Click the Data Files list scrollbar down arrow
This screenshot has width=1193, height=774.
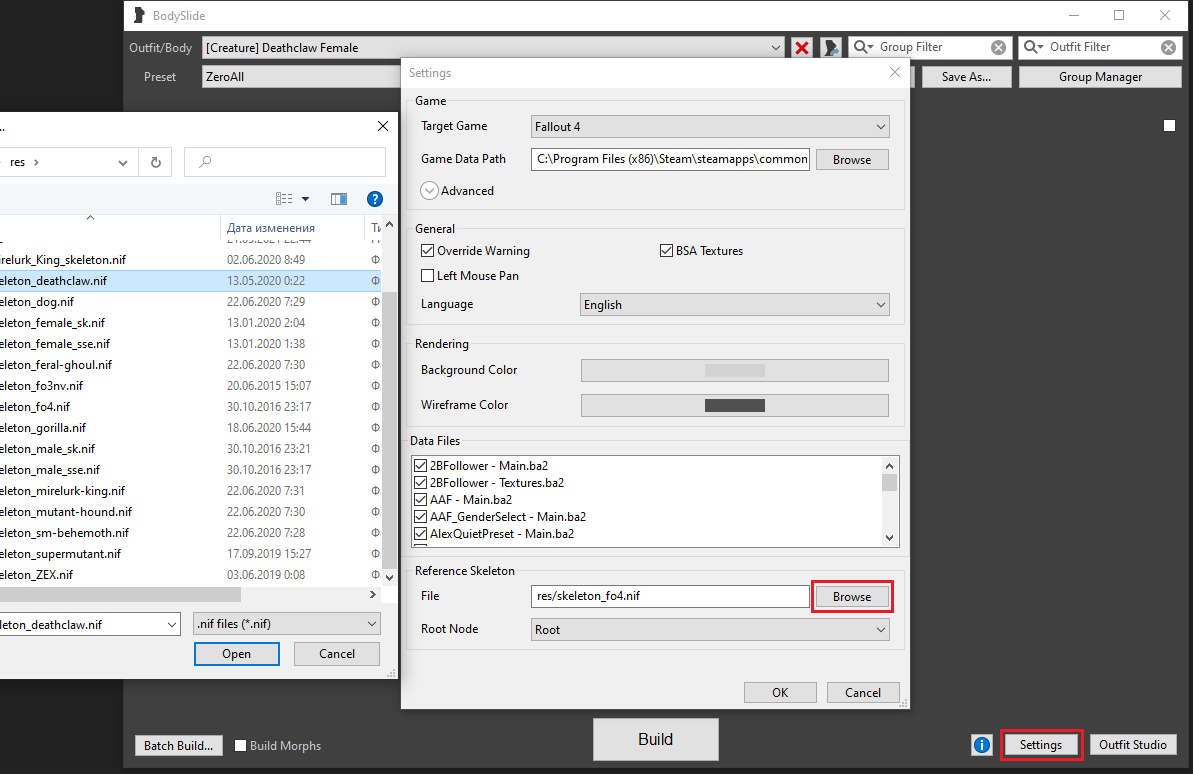pos(889,538)
